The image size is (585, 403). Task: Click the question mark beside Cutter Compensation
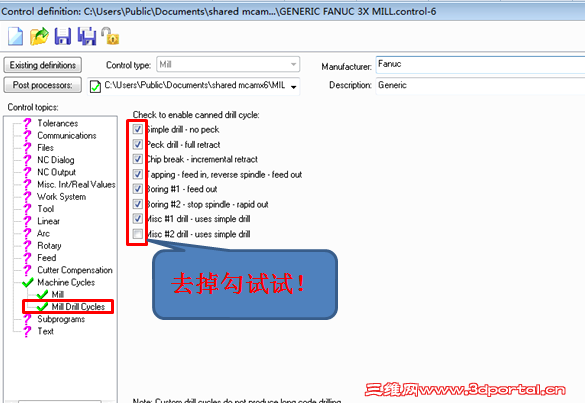click(x=27, y=270)
